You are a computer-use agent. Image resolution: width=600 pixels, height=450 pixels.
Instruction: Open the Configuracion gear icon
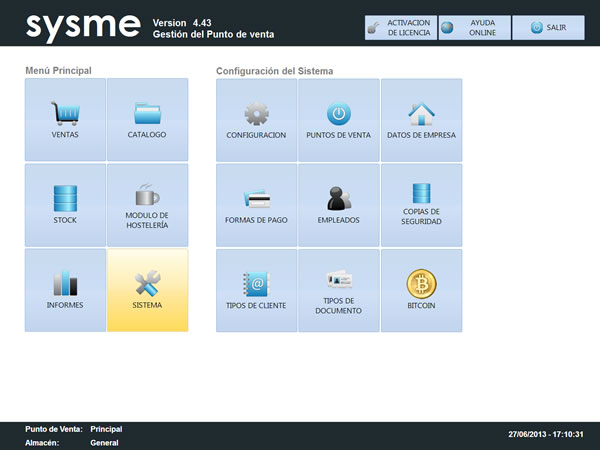(256, 114)
